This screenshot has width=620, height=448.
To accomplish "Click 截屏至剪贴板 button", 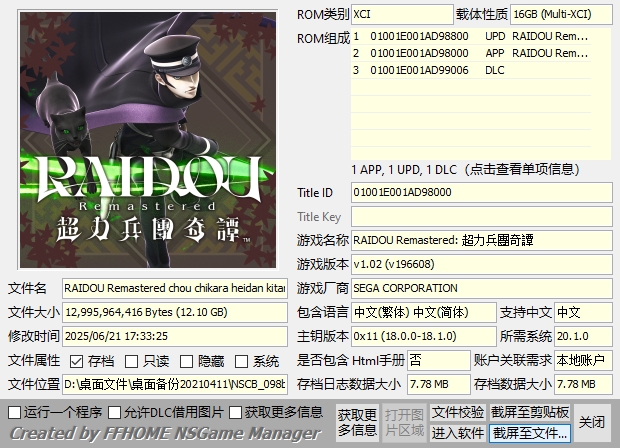I will pos(530,412).
